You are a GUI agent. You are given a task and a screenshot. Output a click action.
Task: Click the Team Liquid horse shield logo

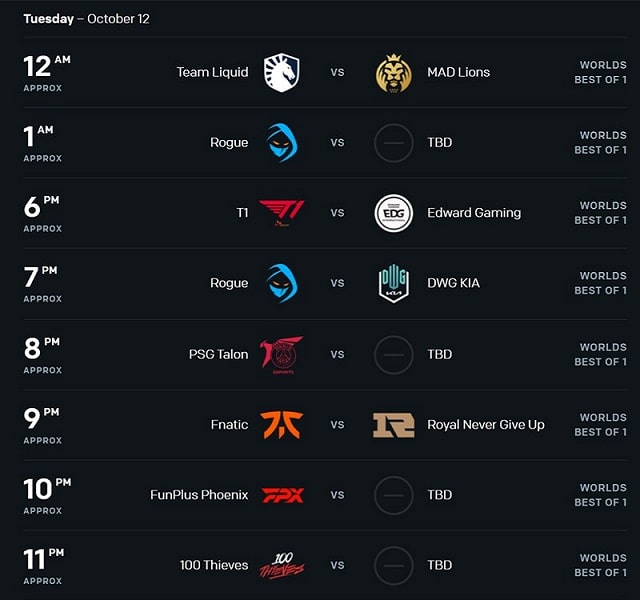(x=282, y=72)
